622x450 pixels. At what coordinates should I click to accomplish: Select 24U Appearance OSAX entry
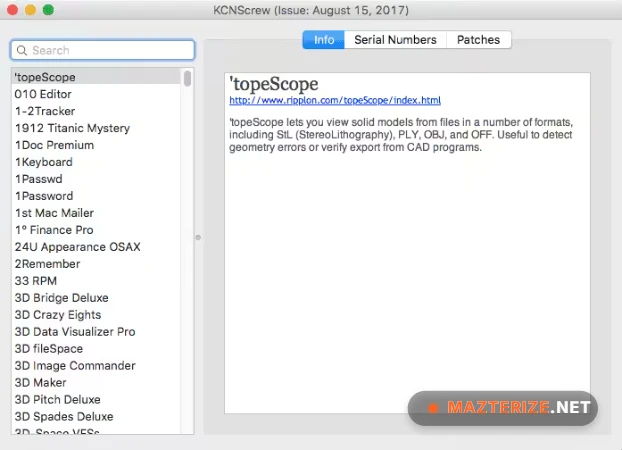tap(96, 247)
